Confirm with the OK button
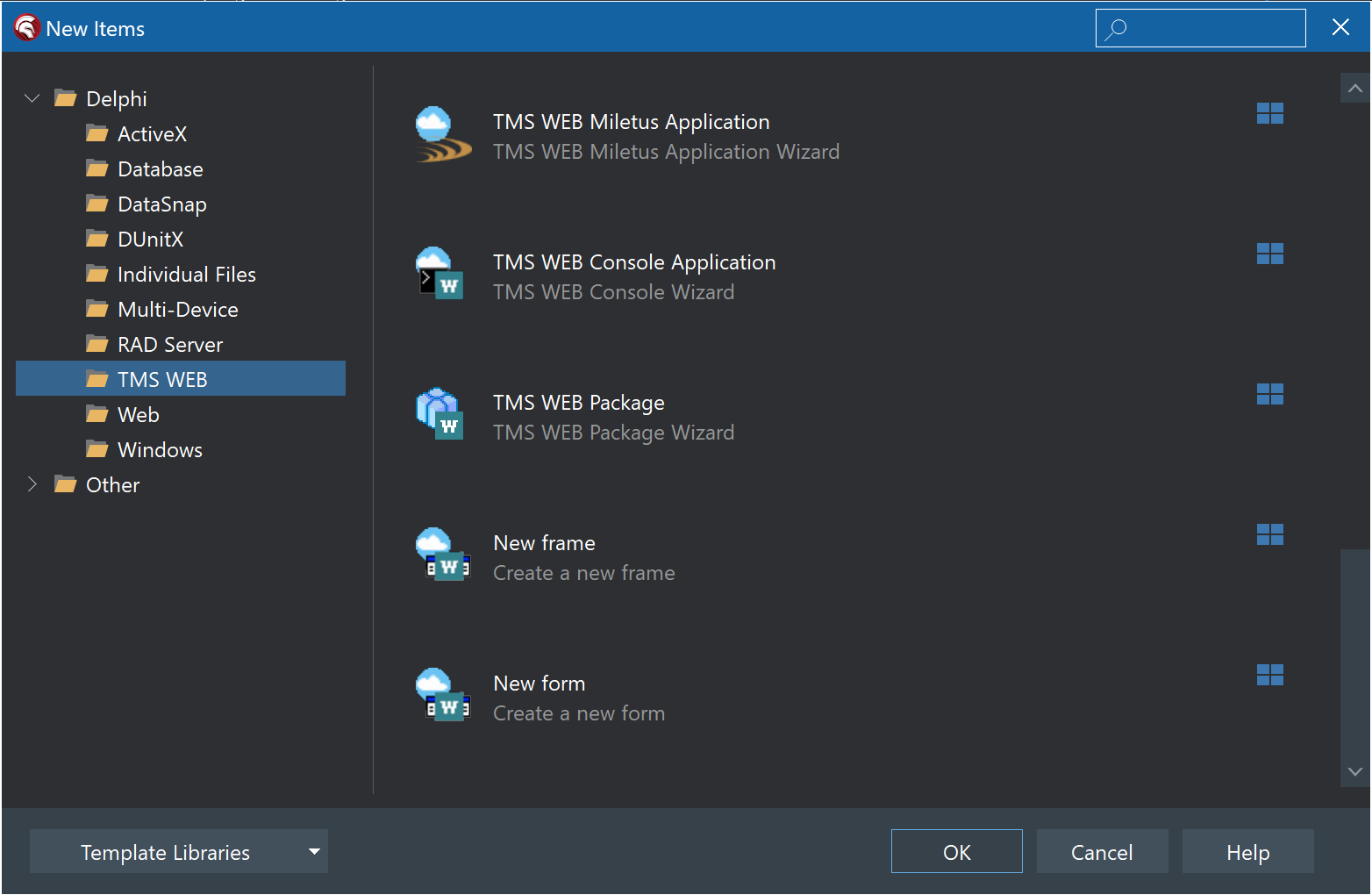This screenshot has height=895, width=1372. click(x=957, y=851)
